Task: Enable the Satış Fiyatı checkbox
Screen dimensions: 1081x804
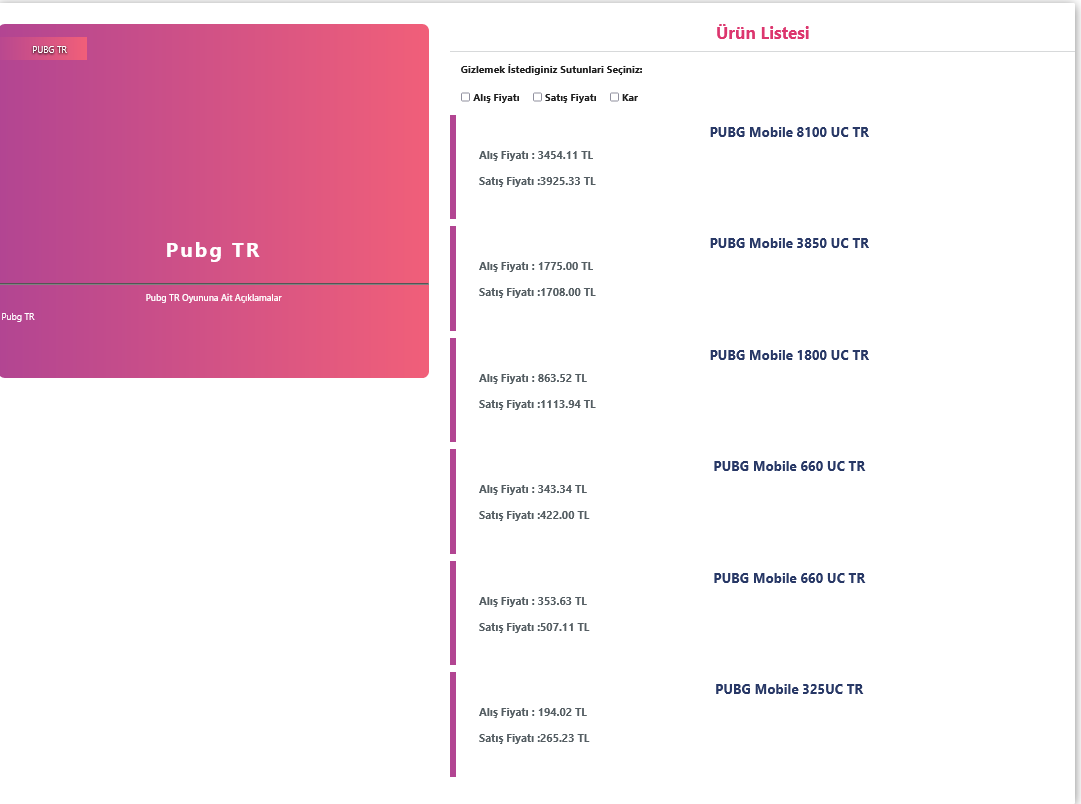Action: point(537,97)
